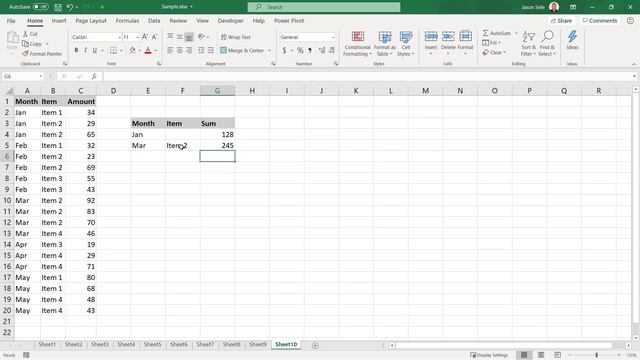Screen dimensions: 640x360
Task: Open Cell Styles gallery
Action: coord(406,44)
